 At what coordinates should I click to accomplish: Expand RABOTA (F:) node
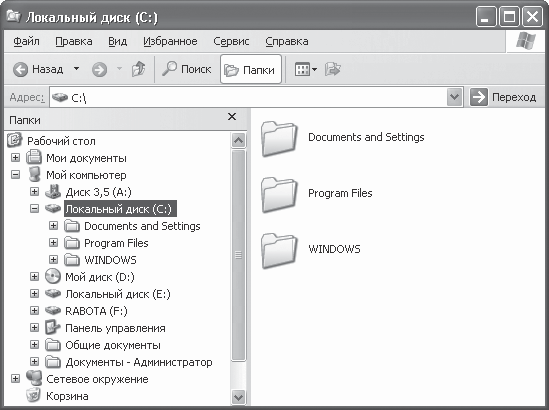tap(34, 310)
